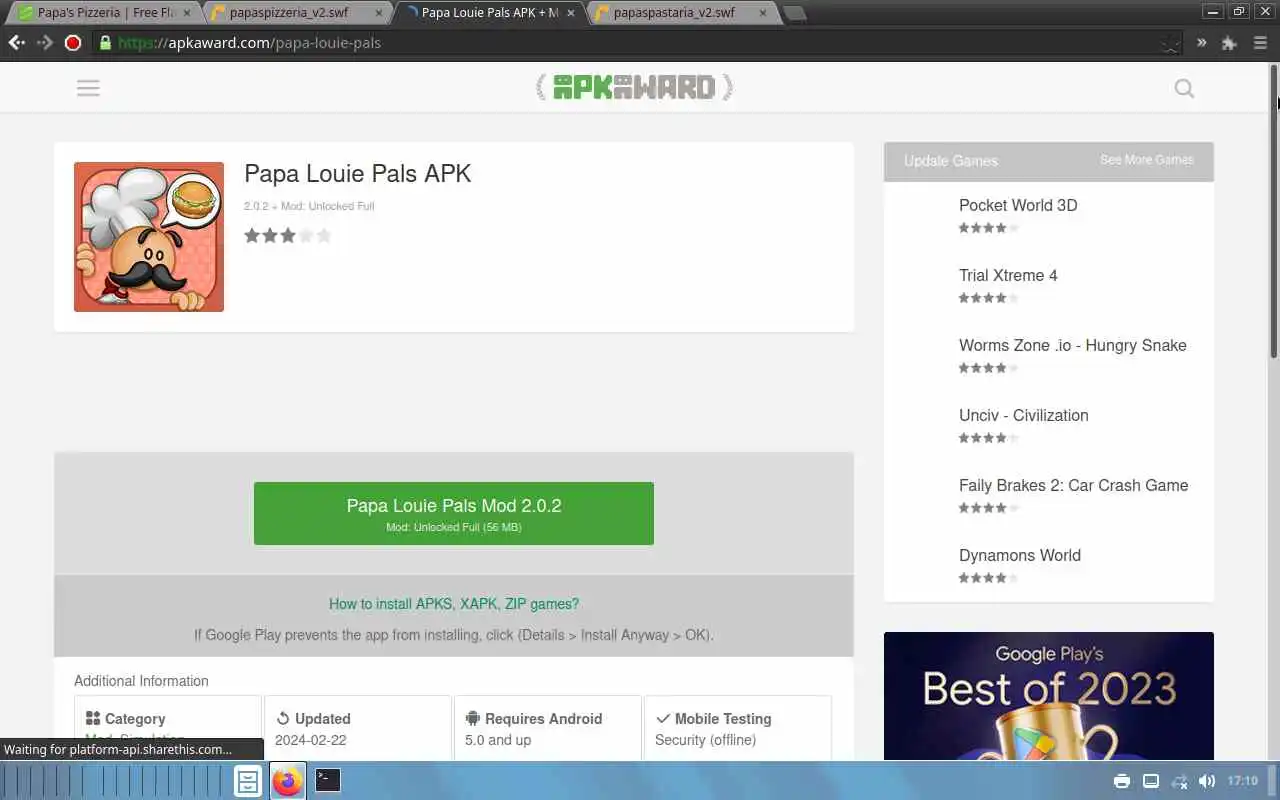Go back with the browser back arrow

pyautogui.click(x=16, y=43)
